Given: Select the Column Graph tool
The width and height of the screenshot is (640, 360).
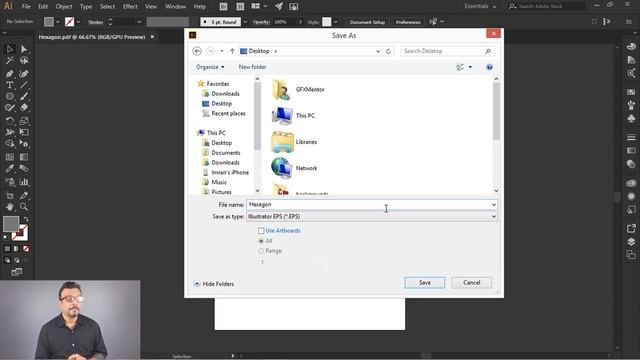Looking at the screenshot, I should coord(24,182).
